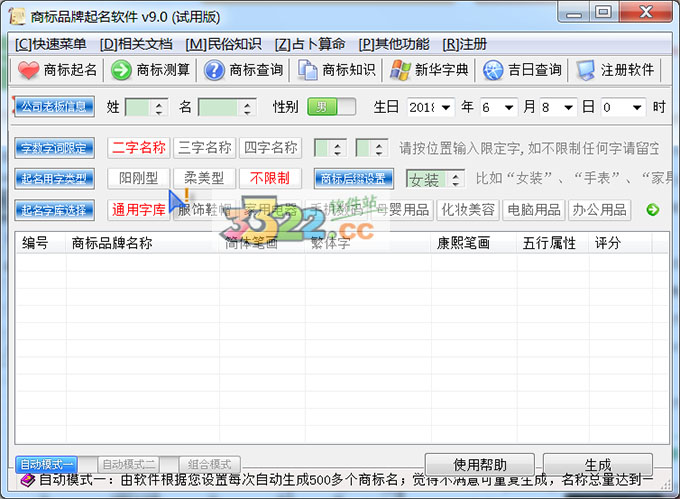Image resolution: width=680 pixels, height=499 pixels.
Task: Sort by 编号 column header
Action: [x=41, y=243]
